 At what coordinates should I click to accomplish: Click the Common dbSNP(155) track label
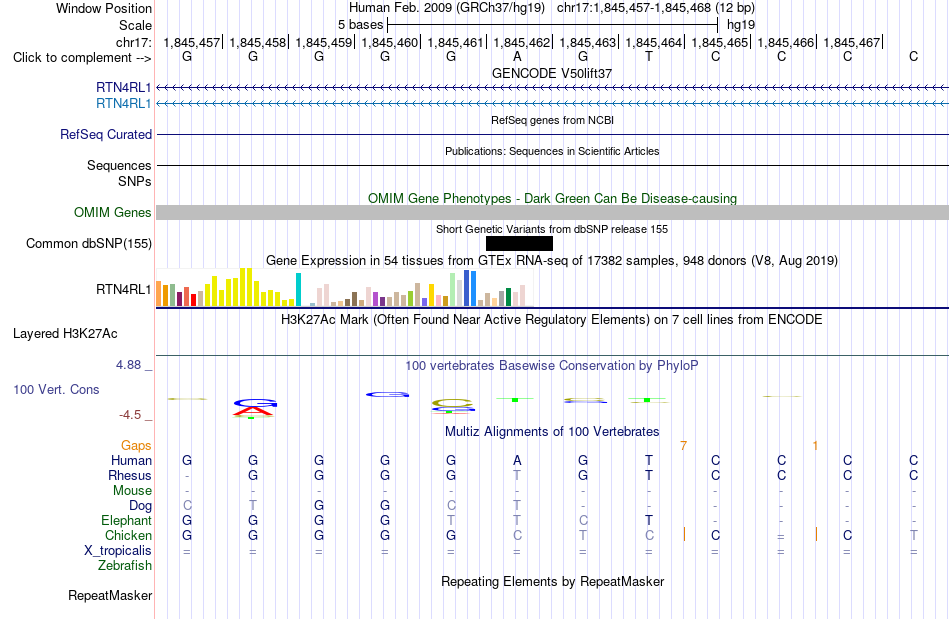(x=89, y=243)
